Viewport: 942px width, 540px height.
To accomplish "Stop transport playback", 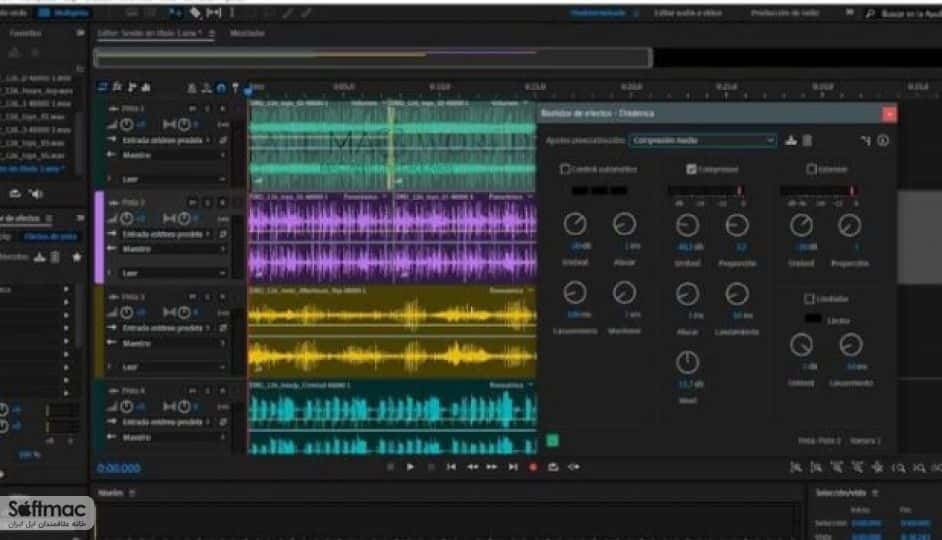I will 390,467.
